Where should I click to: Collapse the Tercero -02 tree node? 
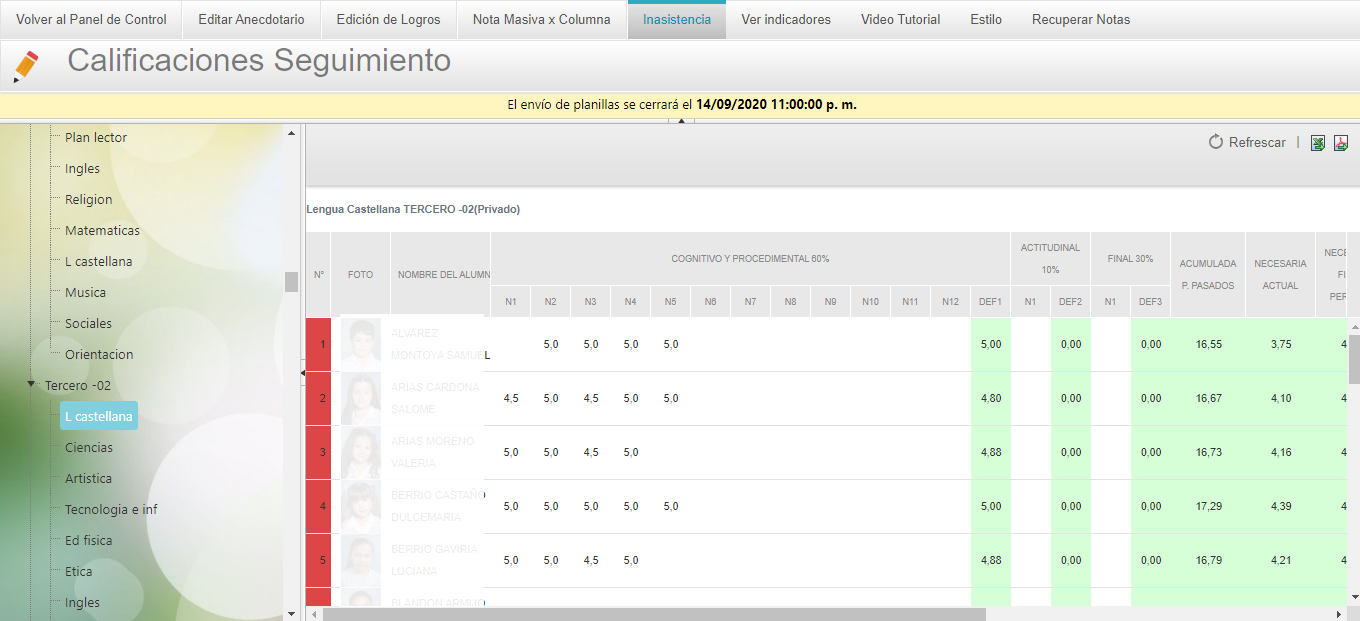tap(32, 385)
